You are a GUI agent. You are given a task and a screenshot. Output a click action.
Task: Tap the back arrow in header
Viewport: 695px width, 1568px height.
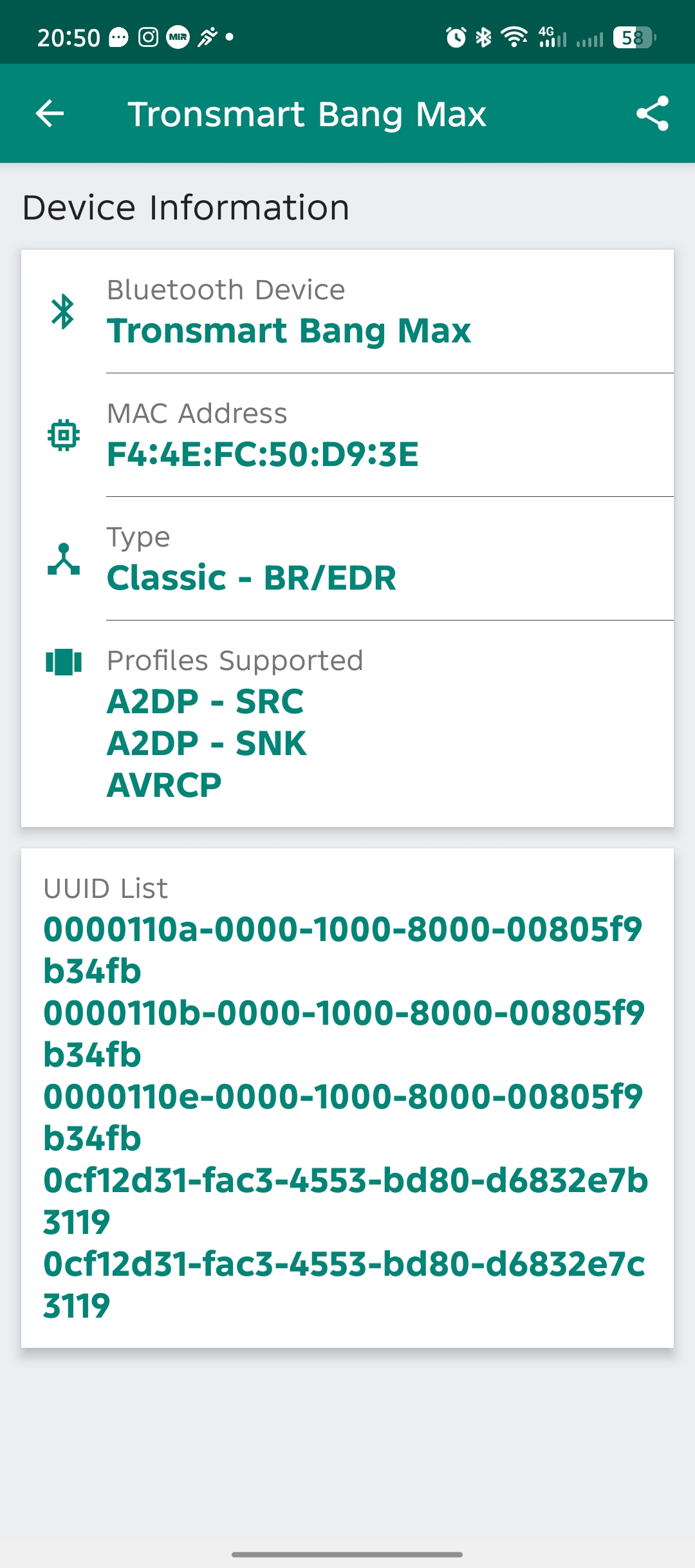coord(50,114)
